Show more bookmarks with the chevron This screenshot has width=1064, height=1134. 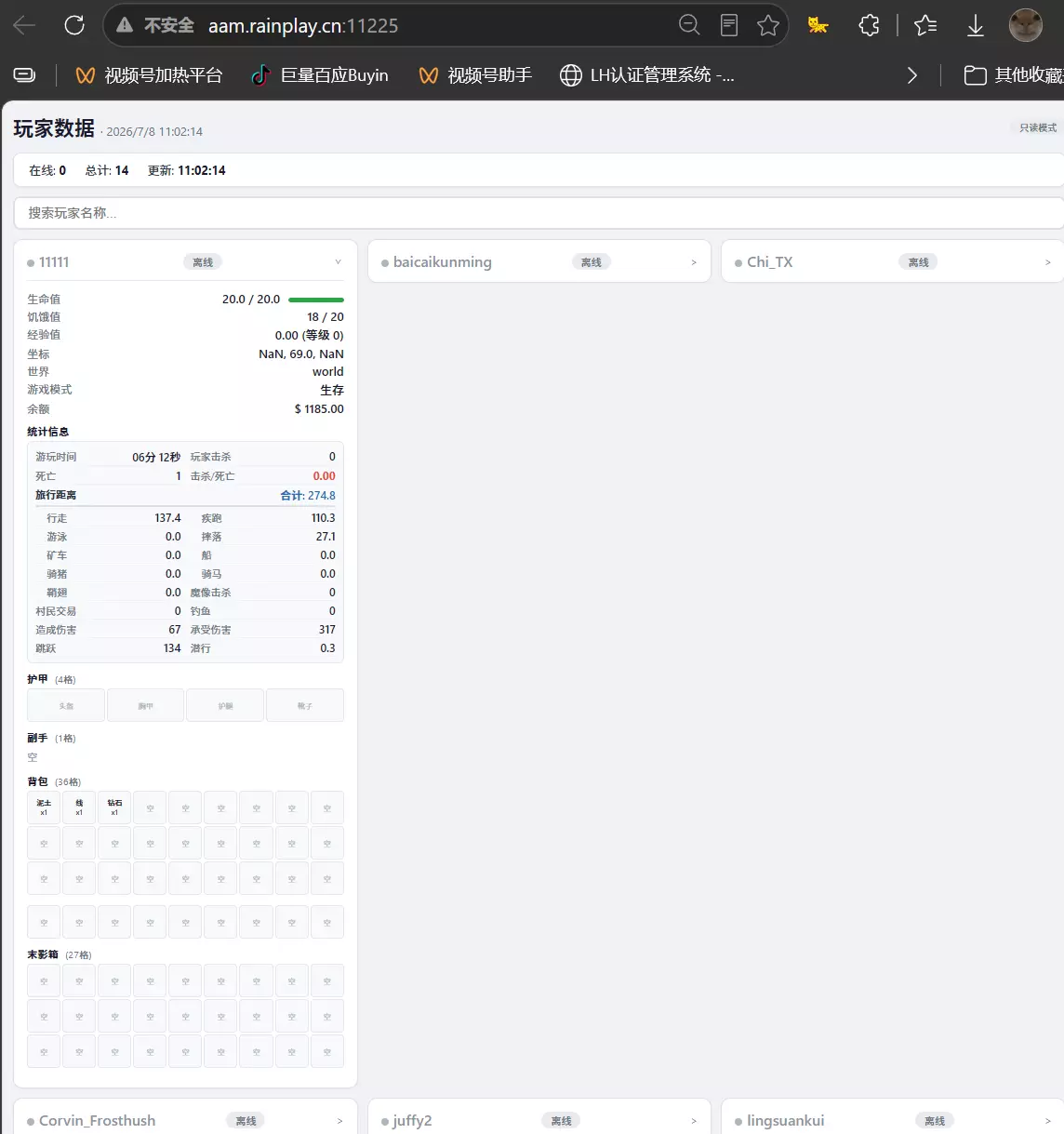911,75
